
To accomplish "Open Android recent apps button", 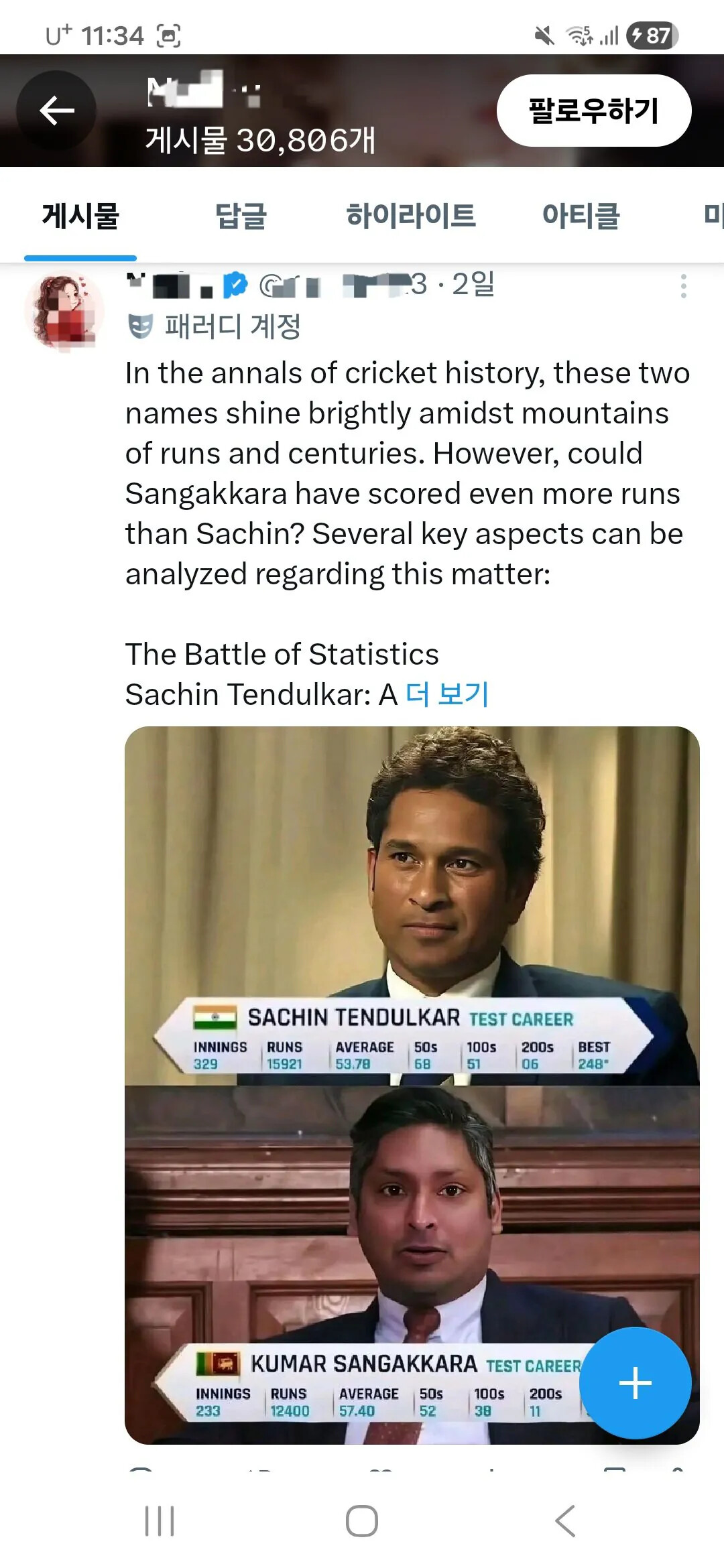I will pos(160,1521).
